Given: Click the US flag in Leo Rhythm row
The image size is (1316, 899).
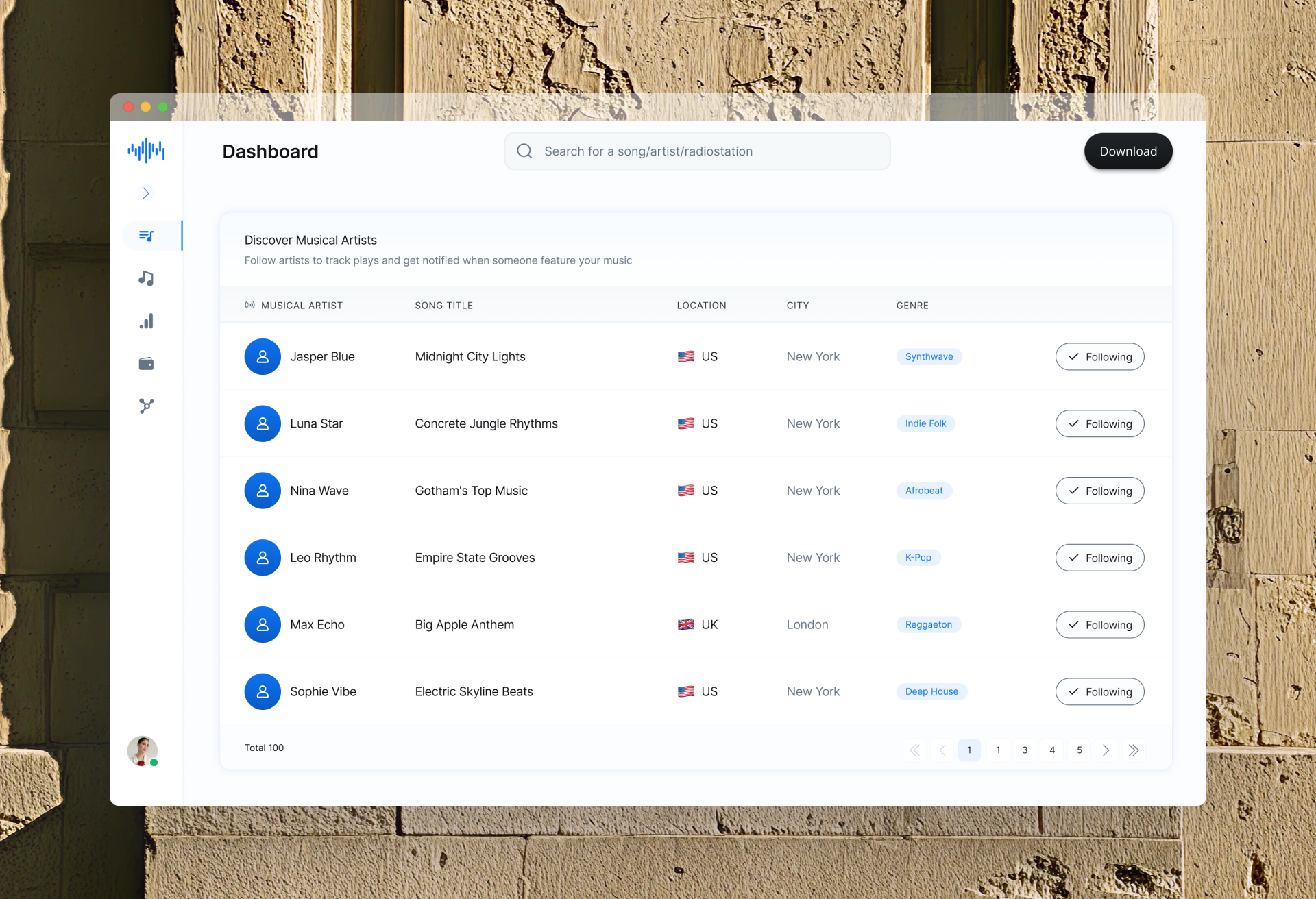Looking at the screenshot, I should pos(686,558).
